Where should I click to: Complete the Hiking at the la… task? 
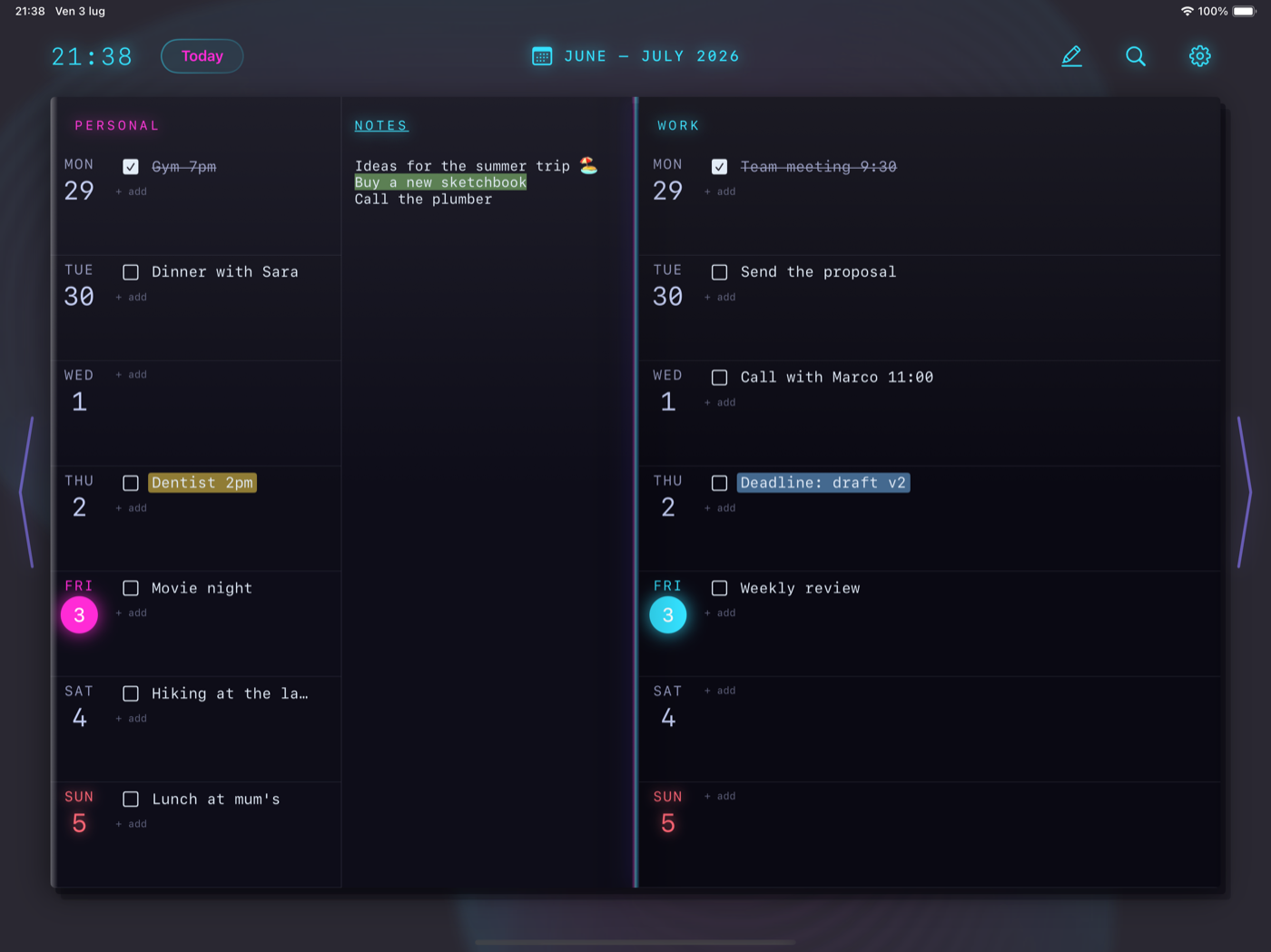pos(131,693)
